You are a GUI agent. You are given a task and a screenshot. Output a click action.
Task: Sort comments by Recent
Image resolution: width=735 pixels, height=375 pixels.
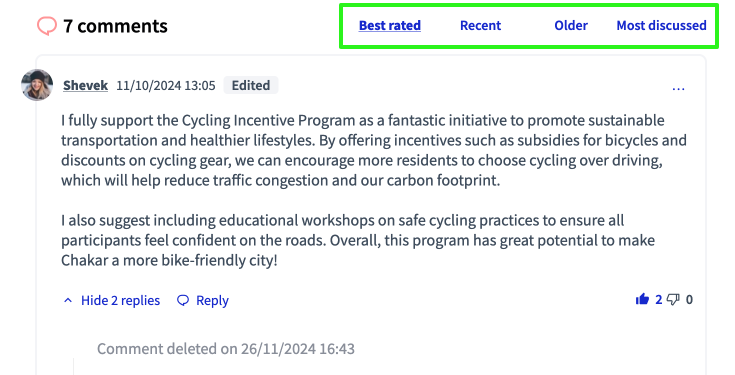480,25
